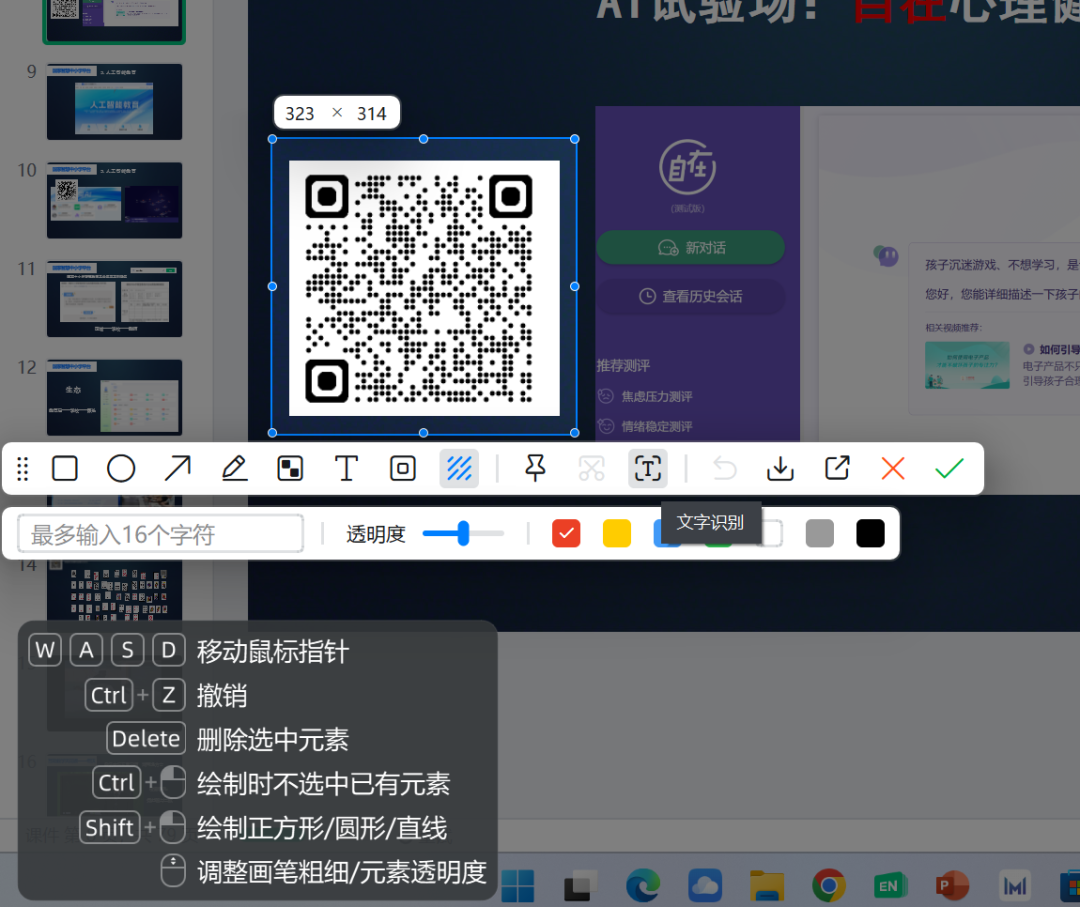Cancel the capture with the red X
This screenshot has width=1080, height=907.
[892, 468]
